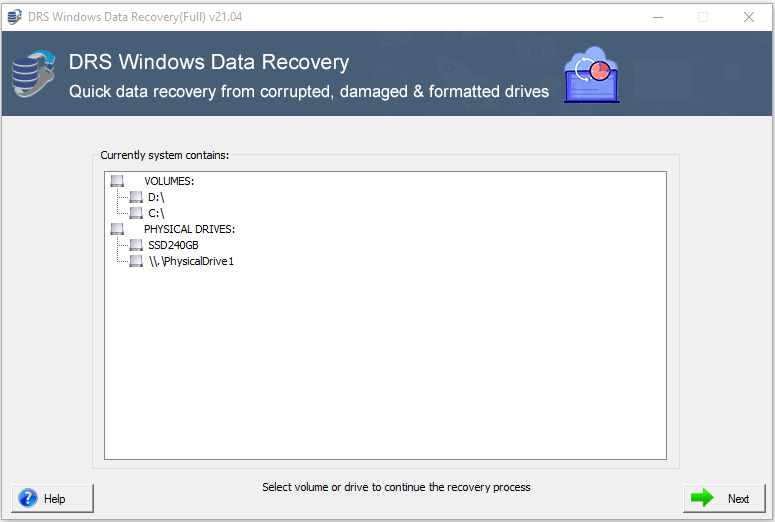
Task: Choose the \\.\PhysicalDrive1 entry
Action: click(191, 261)
